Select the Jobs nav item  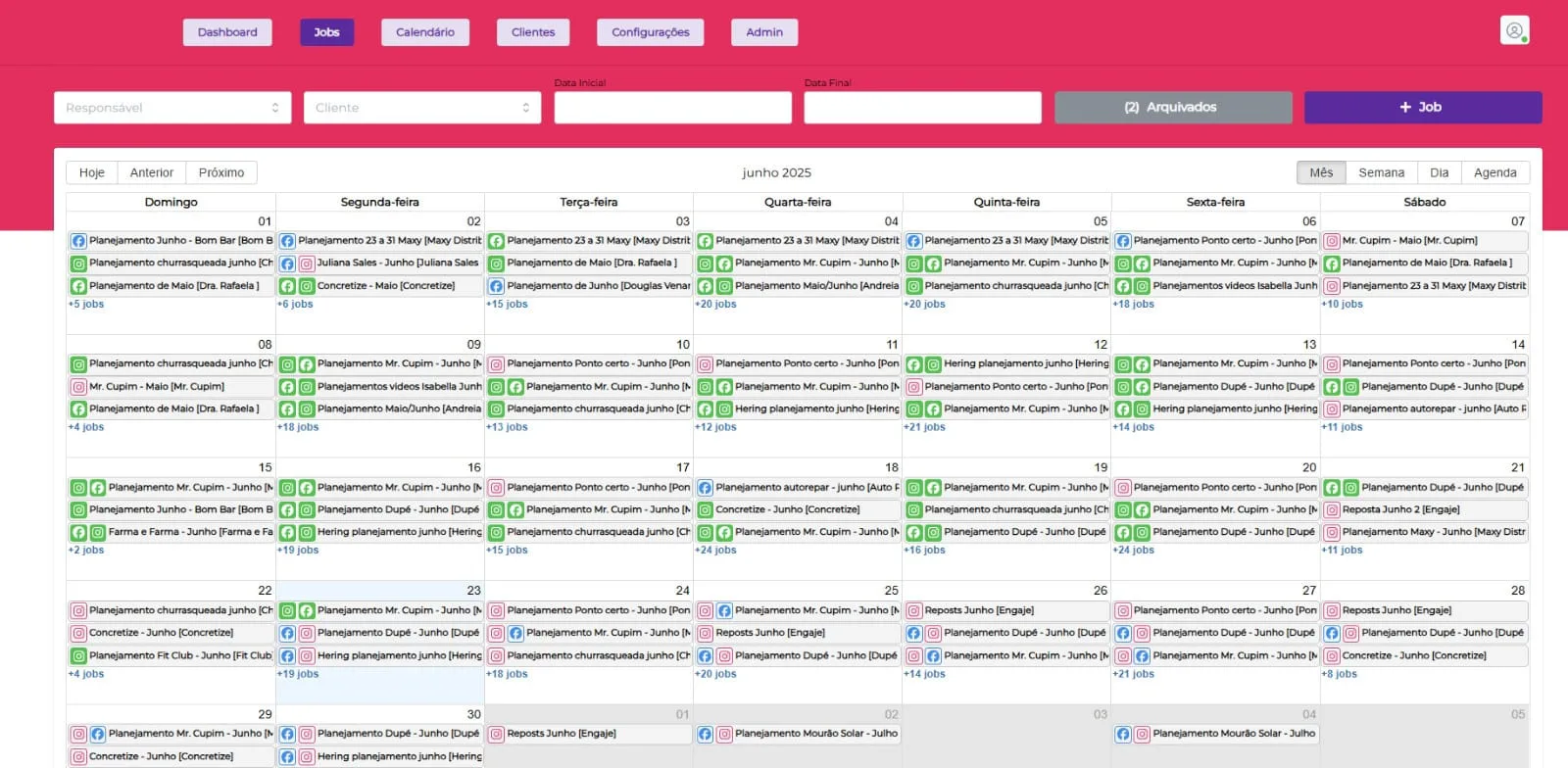click(x=326, y=32)
